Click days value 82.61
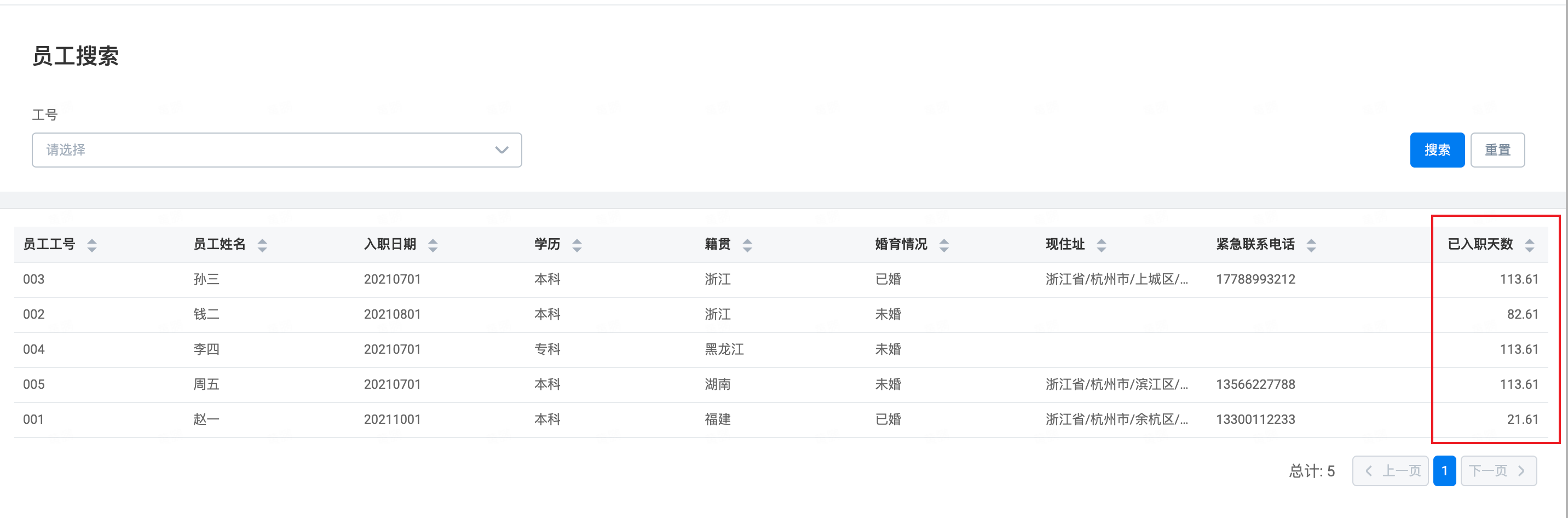1568x518 pixels. click(1523, 315)
